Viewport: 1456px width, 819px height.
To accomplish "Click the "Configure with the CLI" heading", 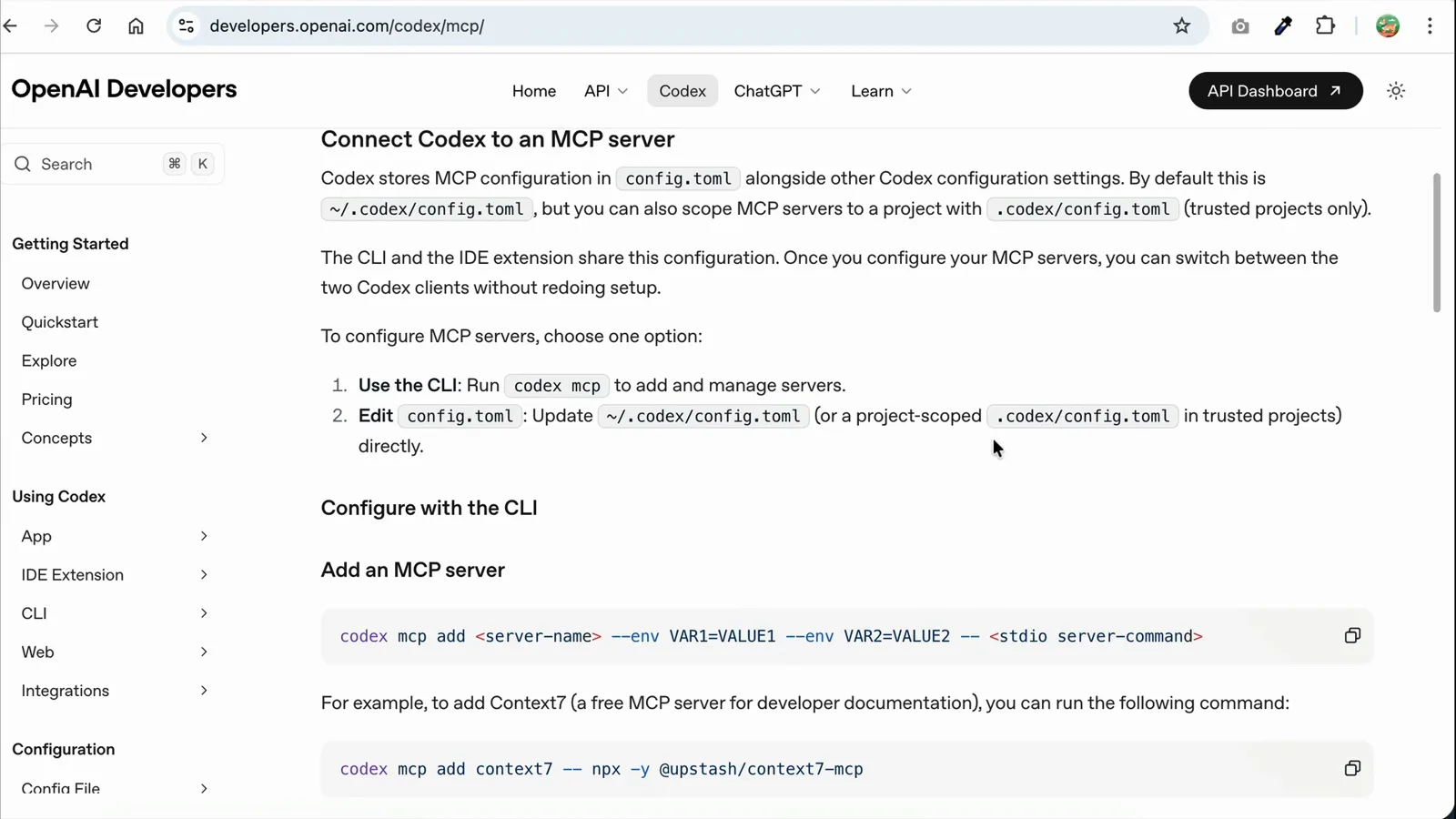I will click(x=429, y=508).
